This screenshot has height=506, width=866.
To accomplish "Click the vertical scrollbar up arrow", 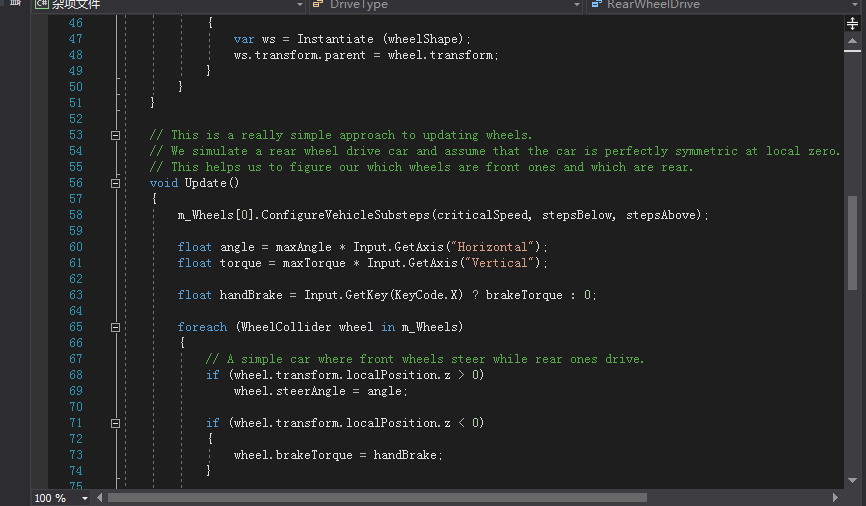I will pyautogui.click(x=852, y=35).
